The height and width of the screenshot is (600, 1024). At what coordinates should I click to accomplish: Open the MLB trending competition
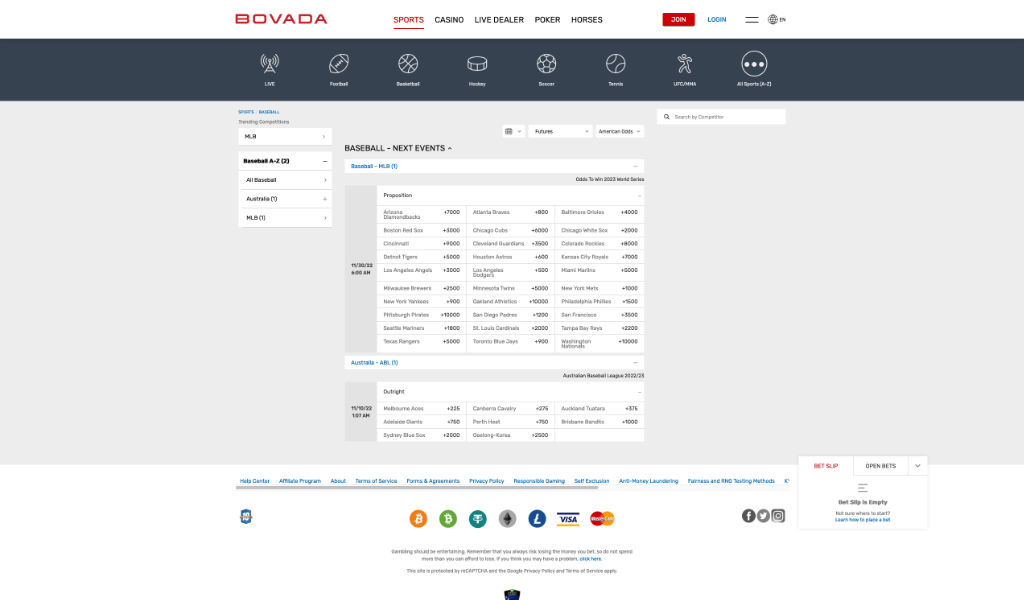285,136
